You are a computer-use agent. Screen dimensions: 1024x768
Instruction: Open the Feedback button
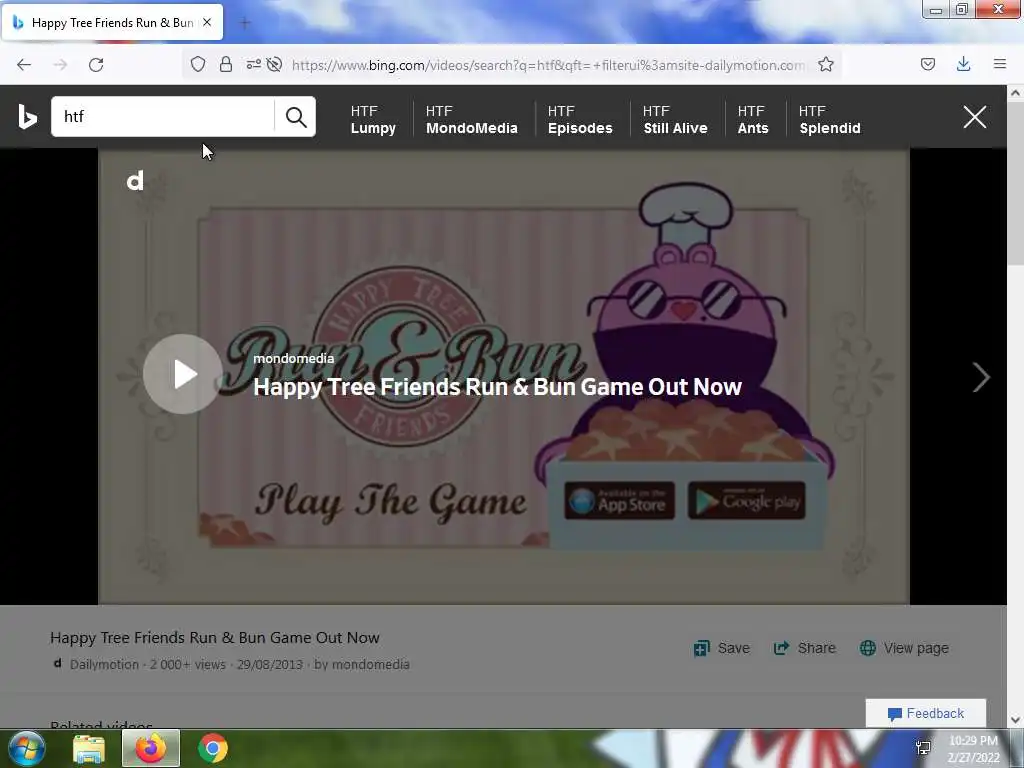(x=925, y=713)
